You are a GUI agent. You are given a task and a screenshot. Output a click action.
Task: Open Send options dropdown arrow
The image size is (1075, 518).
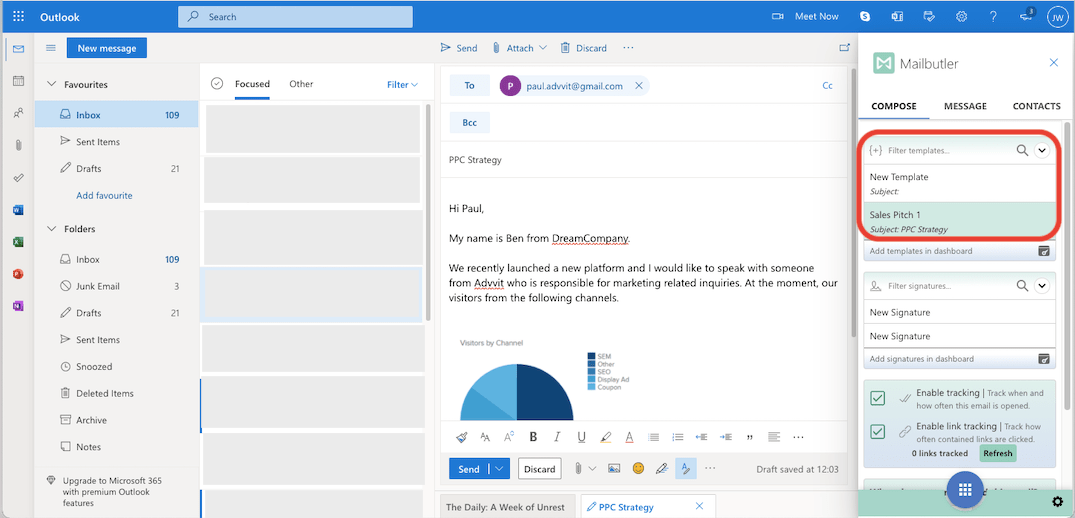(x=500, y=469)
